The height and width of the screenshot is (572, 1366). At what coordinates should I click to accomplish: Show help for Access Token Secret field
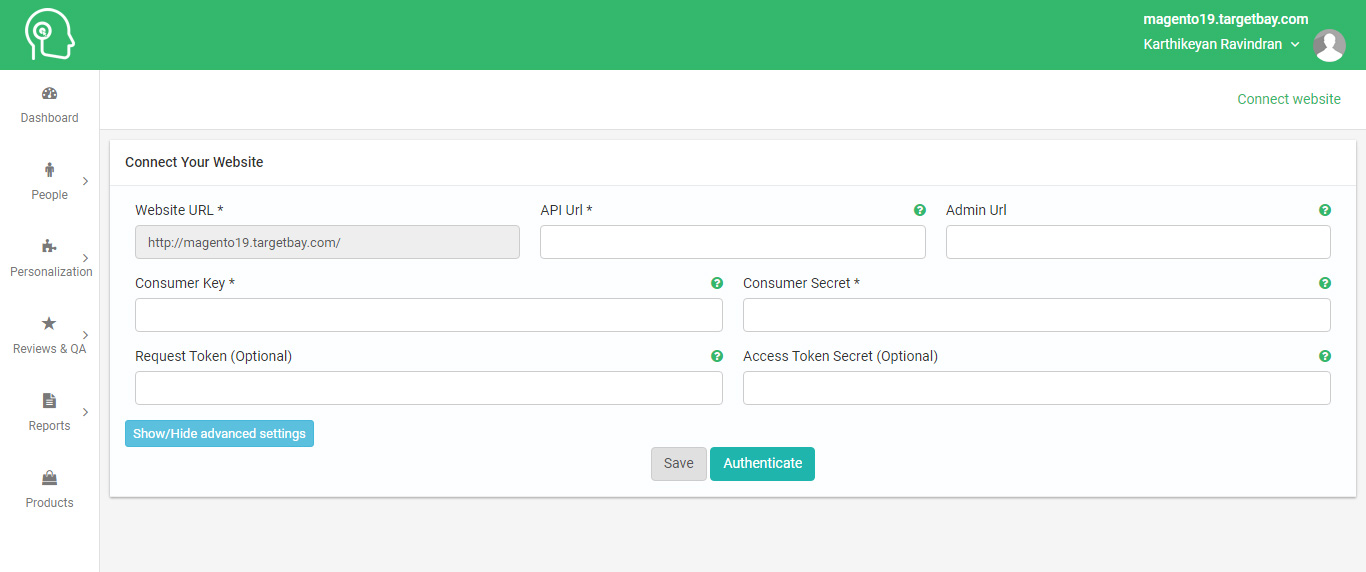1325,356
